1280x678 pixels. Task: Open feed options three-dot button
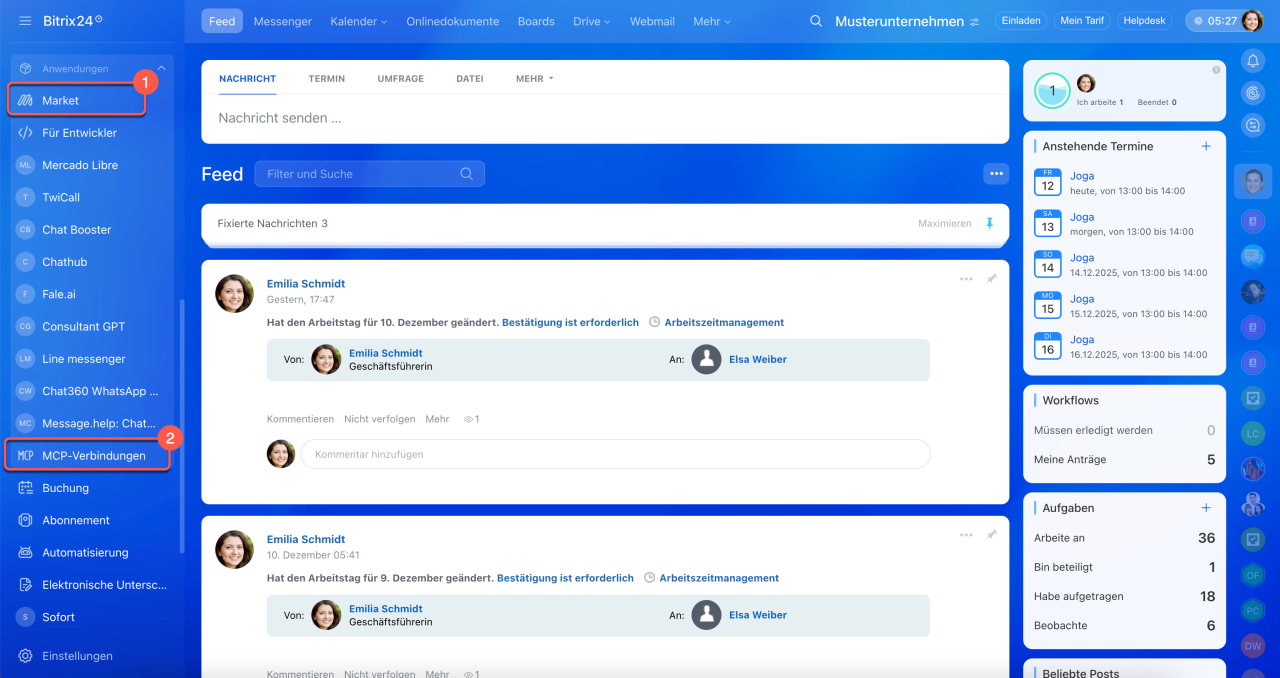click(995, 174)
